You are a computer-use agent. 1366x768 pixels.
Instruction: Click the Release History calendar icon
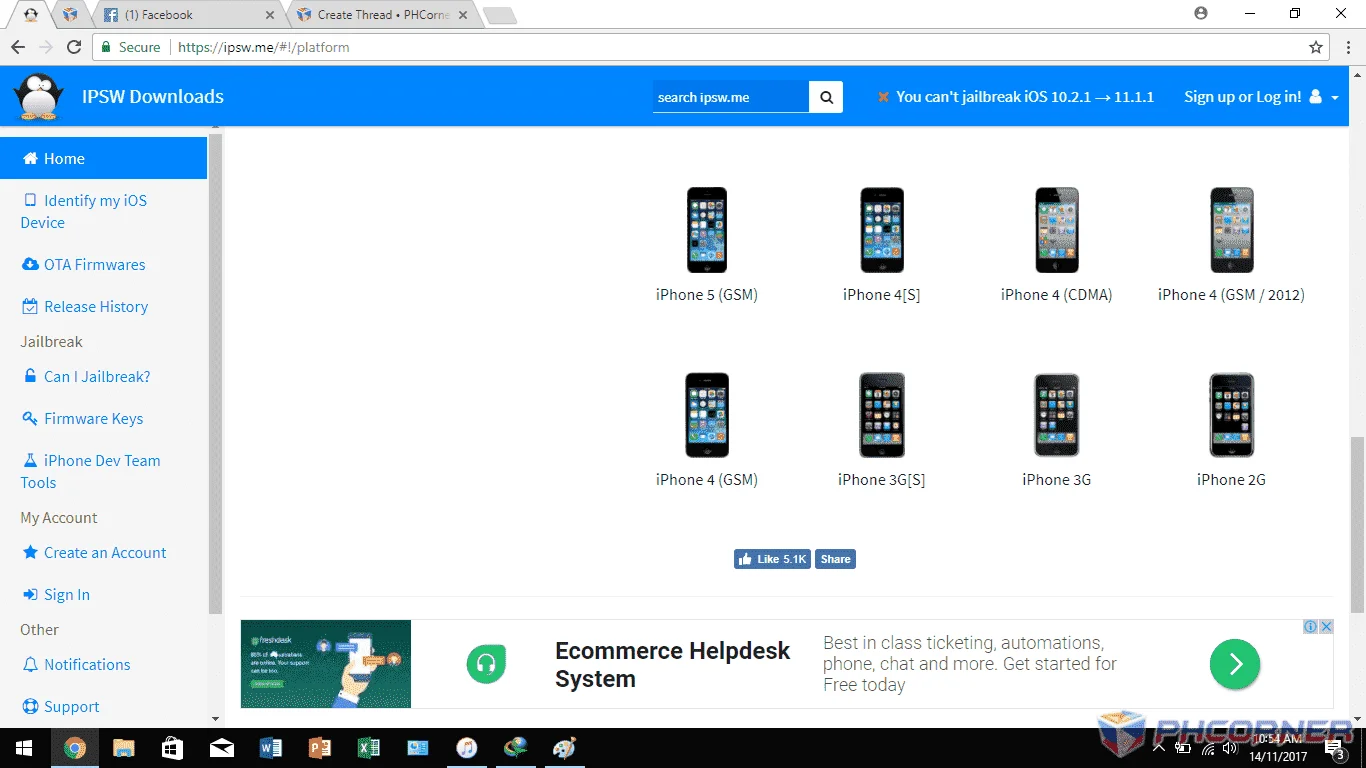[x=30, y=307]
